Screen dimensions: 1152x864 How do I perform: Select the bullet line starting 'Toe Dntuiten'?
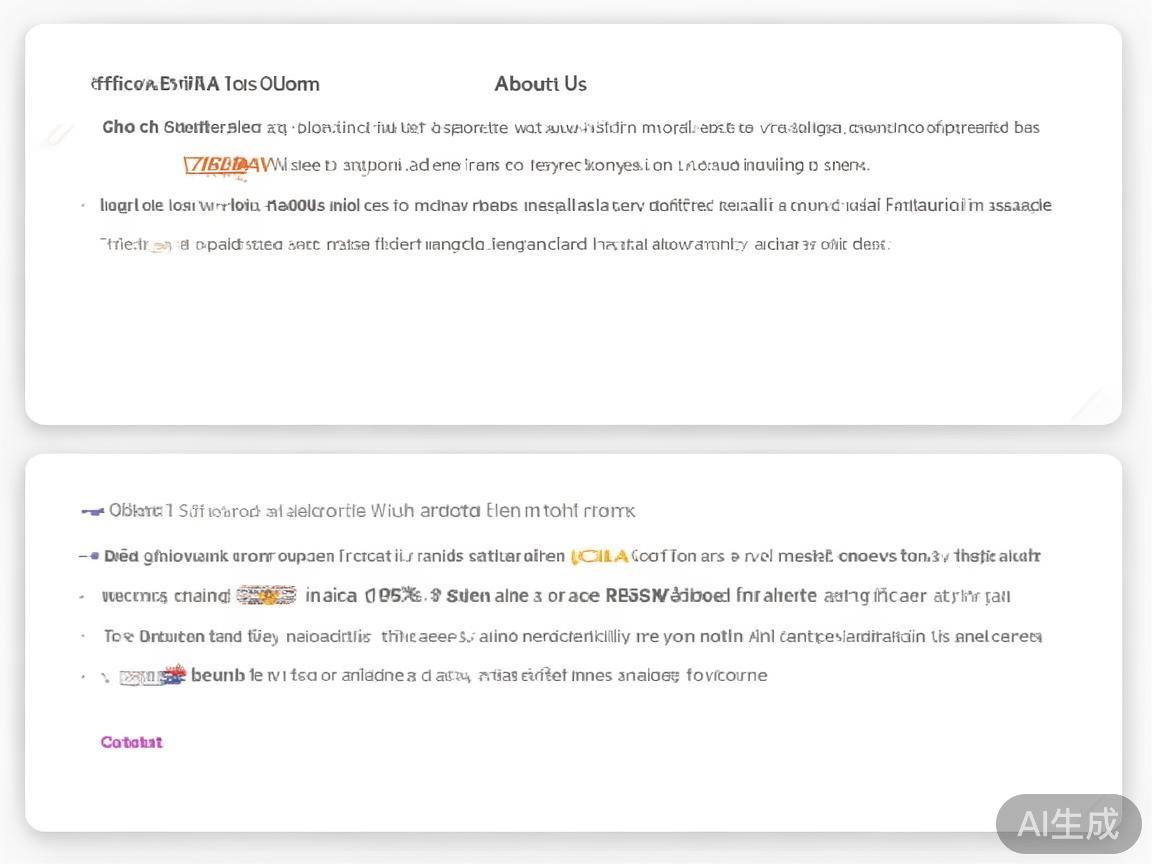572,636
